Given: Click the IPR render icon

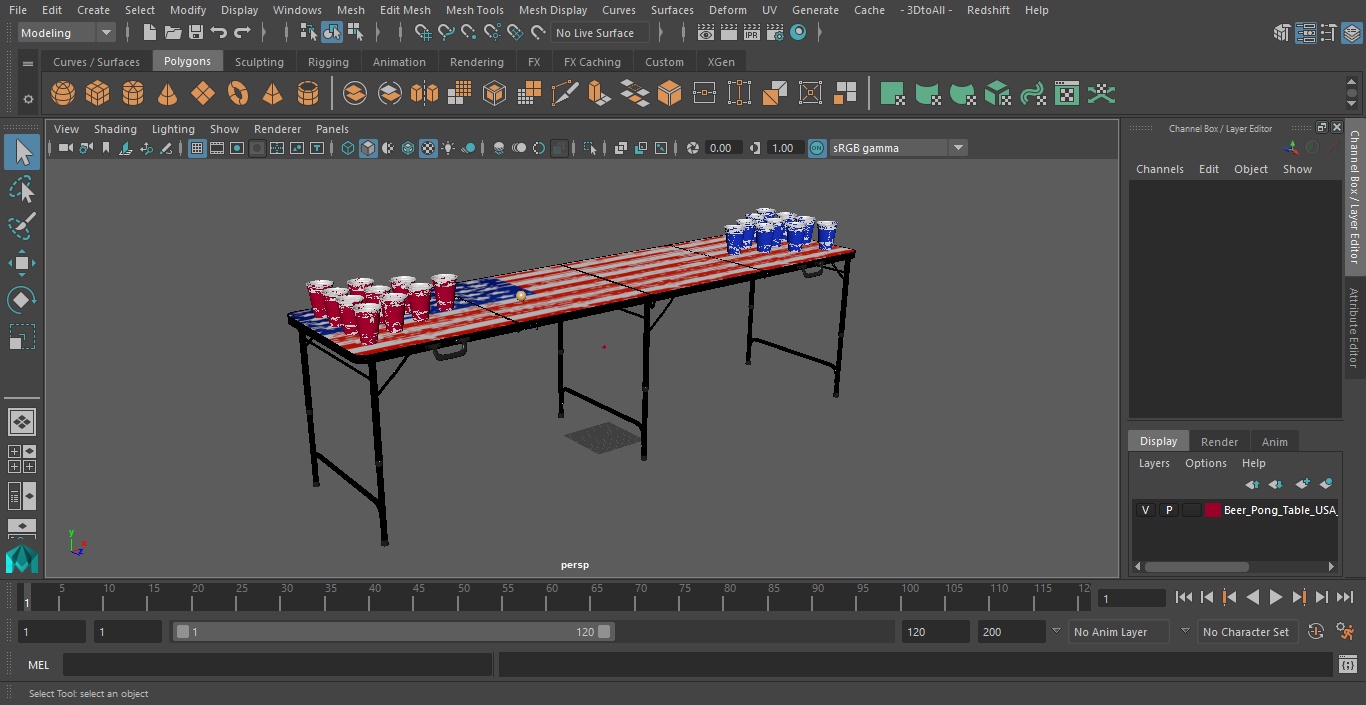Looking at the screenshot, I should (752, 33).
